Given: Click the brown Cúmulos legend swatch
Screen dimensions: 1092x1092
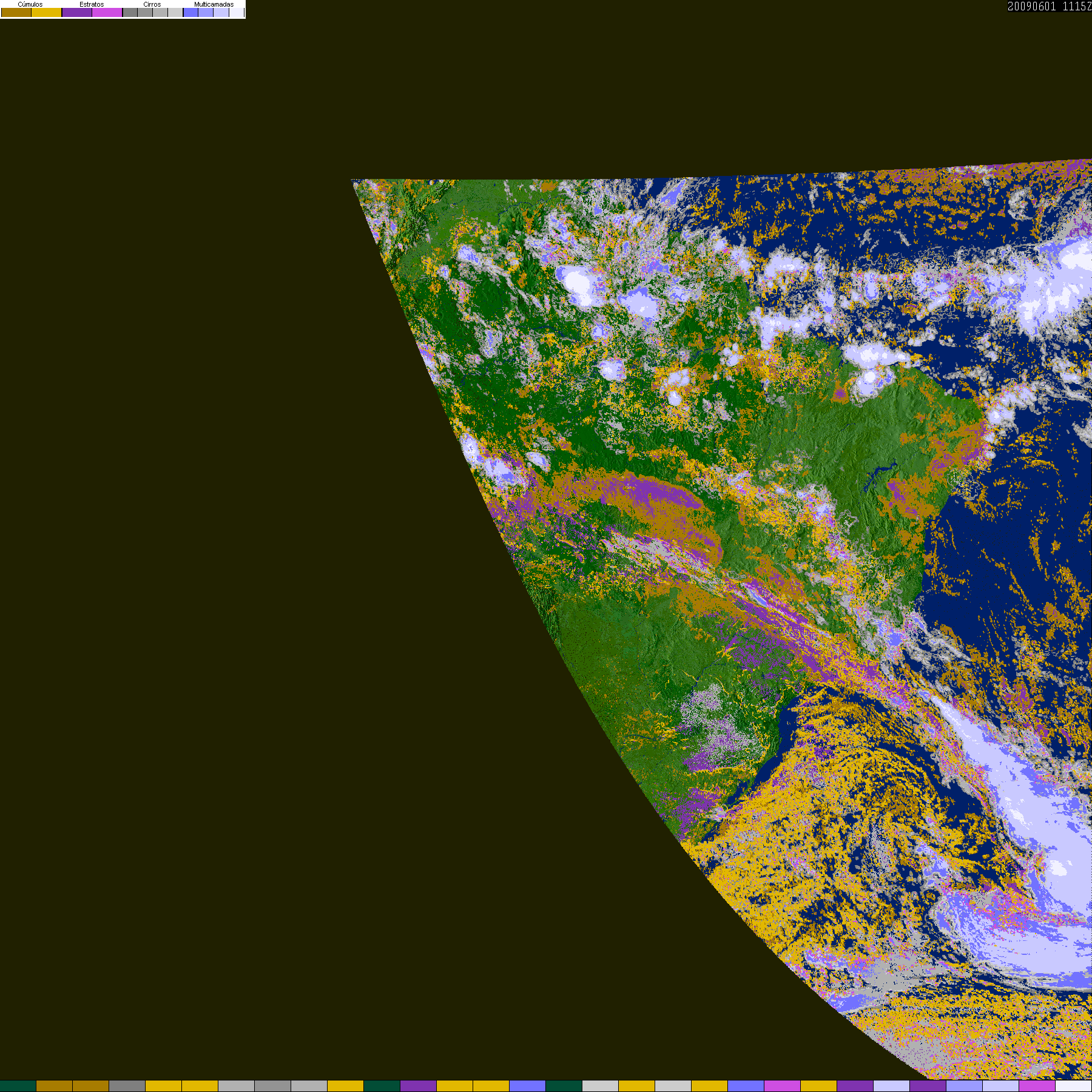Looking at the screenshot, I should tap(16, 12).
